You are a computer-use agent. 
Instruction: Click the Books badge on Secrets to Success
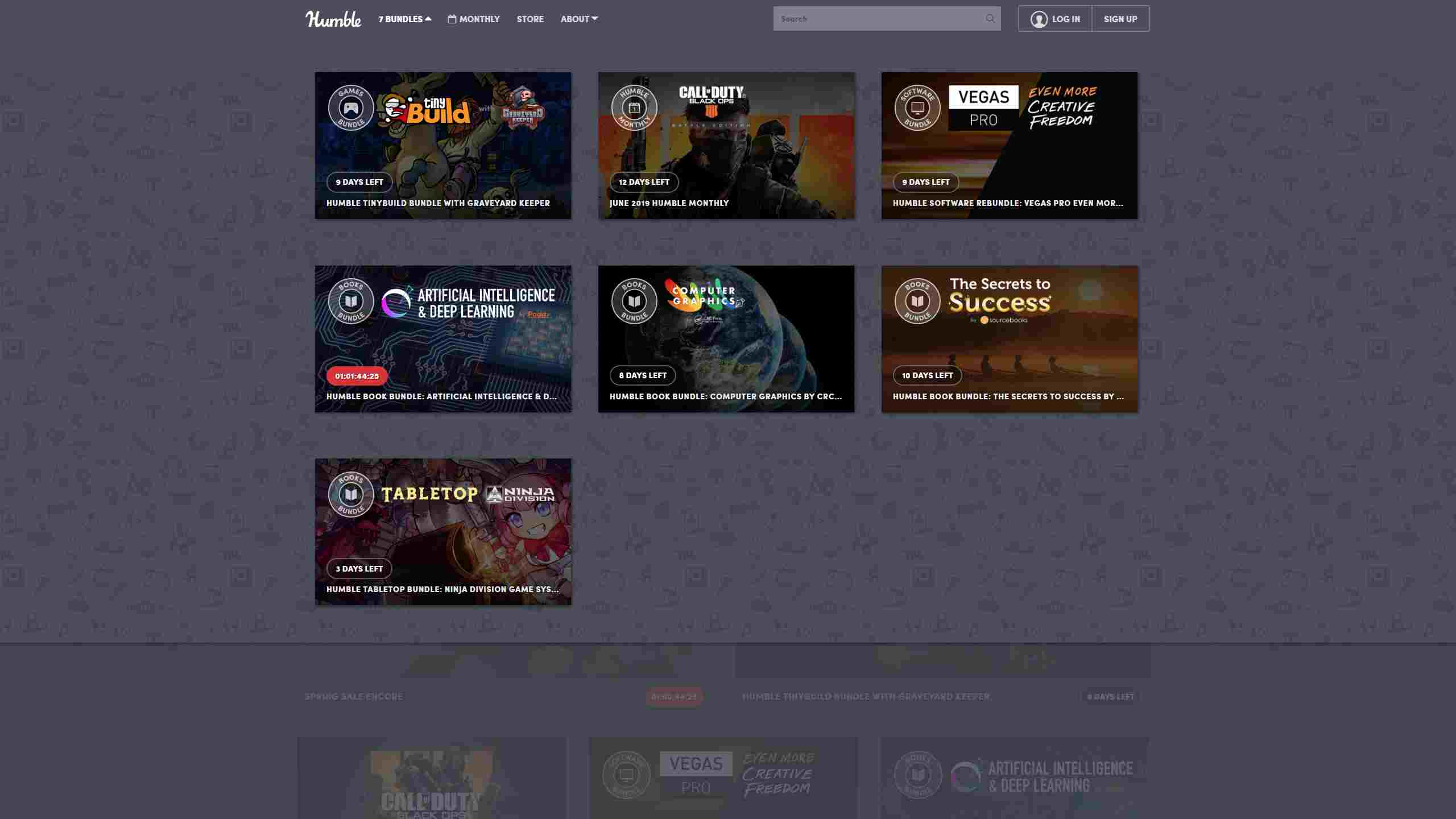coord(917,301)
